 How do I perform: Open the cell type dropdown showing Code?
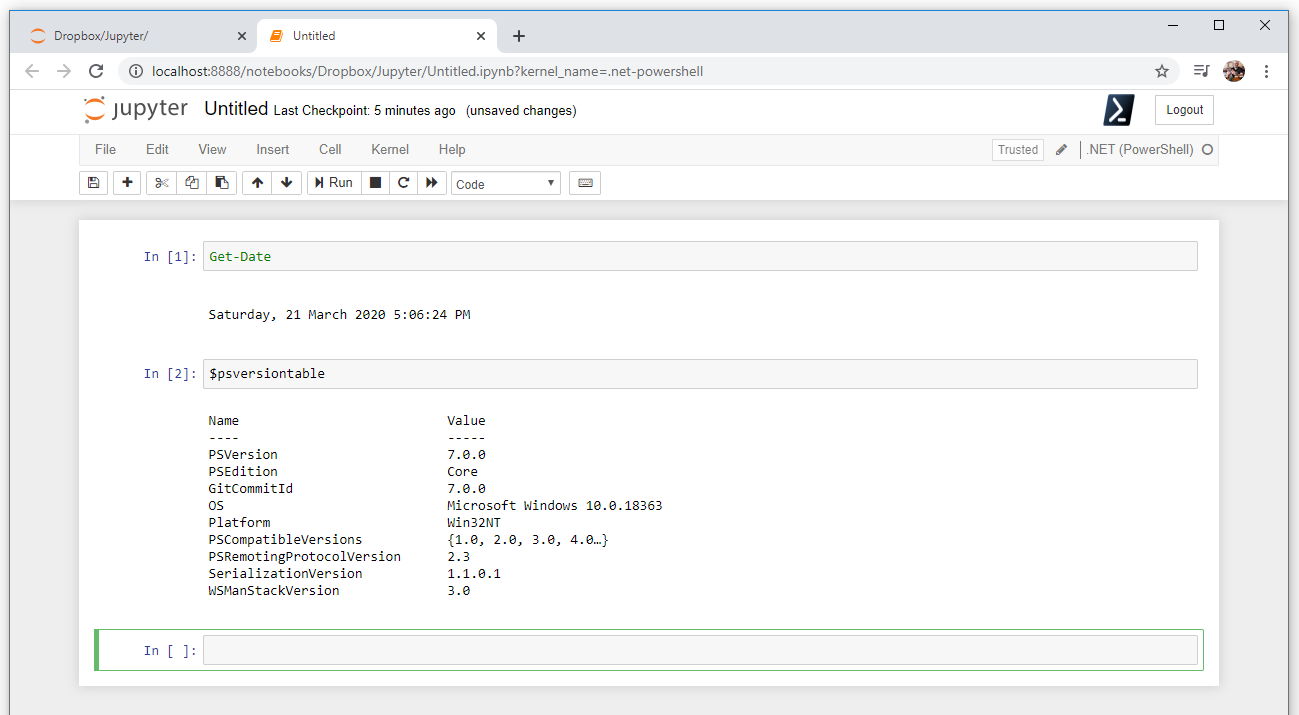point(505,183)
